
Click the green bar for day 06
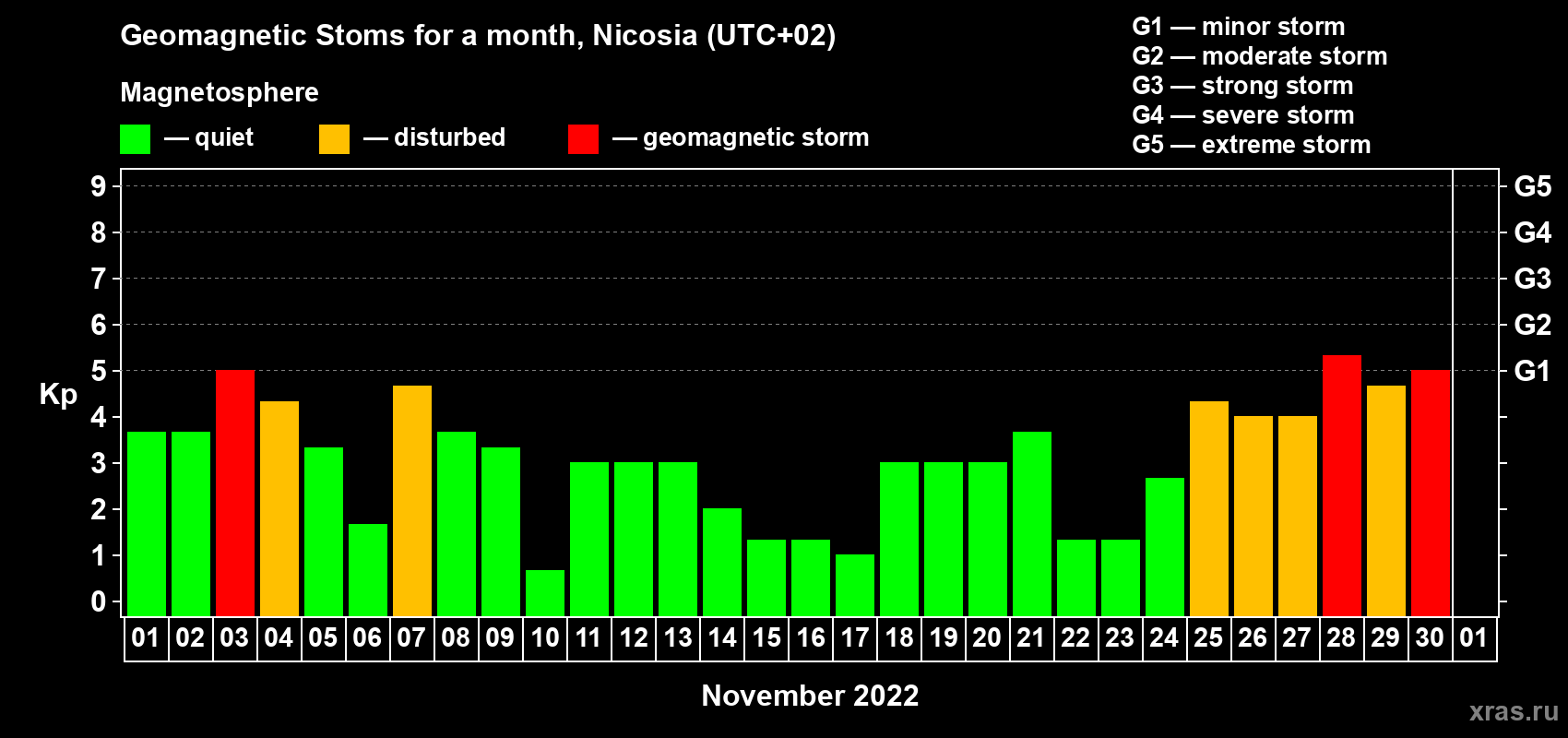368,570
